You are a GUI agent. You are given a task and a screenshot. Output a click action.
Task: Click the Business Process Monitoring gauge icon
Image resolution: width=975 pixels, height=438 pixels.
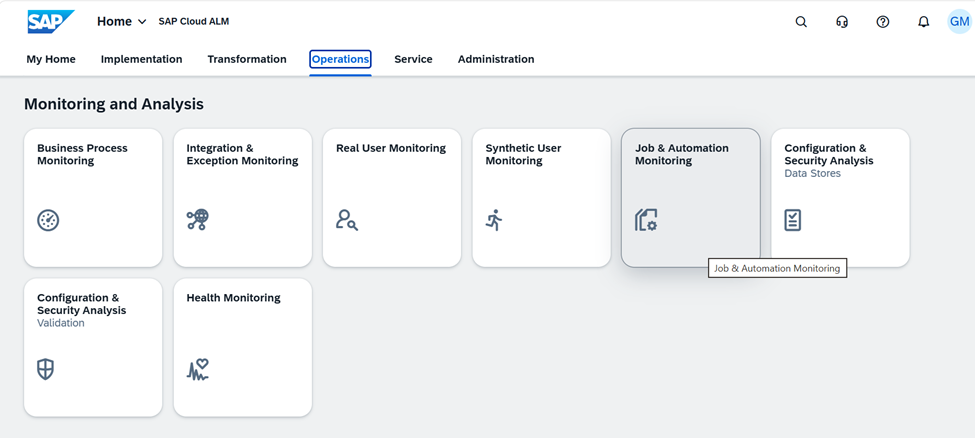48,220
